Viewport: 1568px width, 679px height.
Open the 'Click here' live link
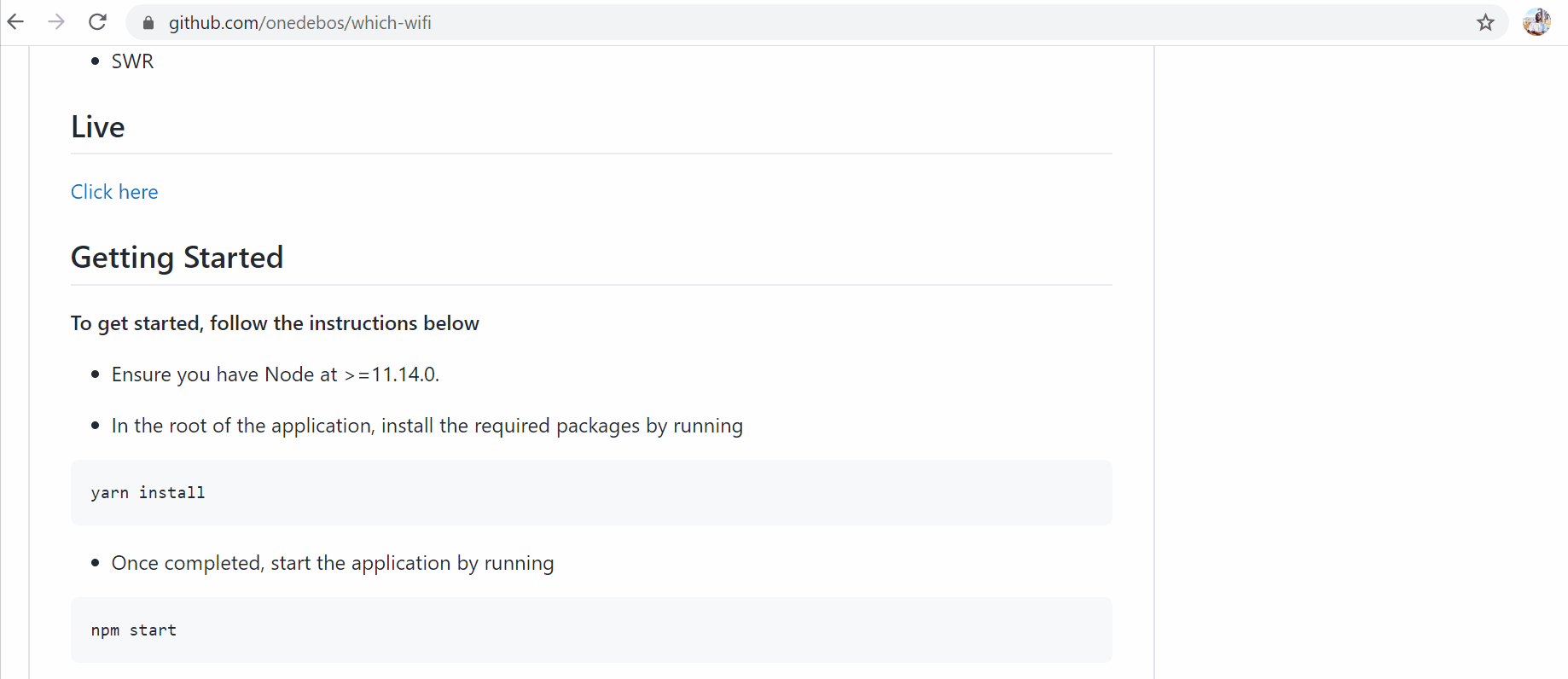coord(114,192)
